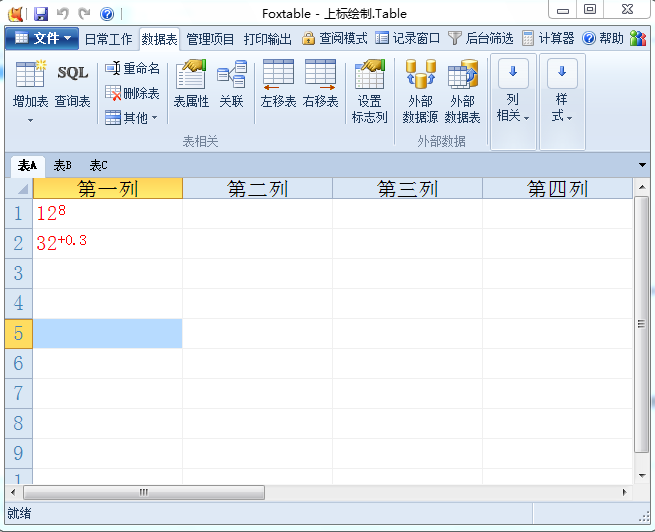
Task: Open the SQL 查询表 tool
Action: 73,86
